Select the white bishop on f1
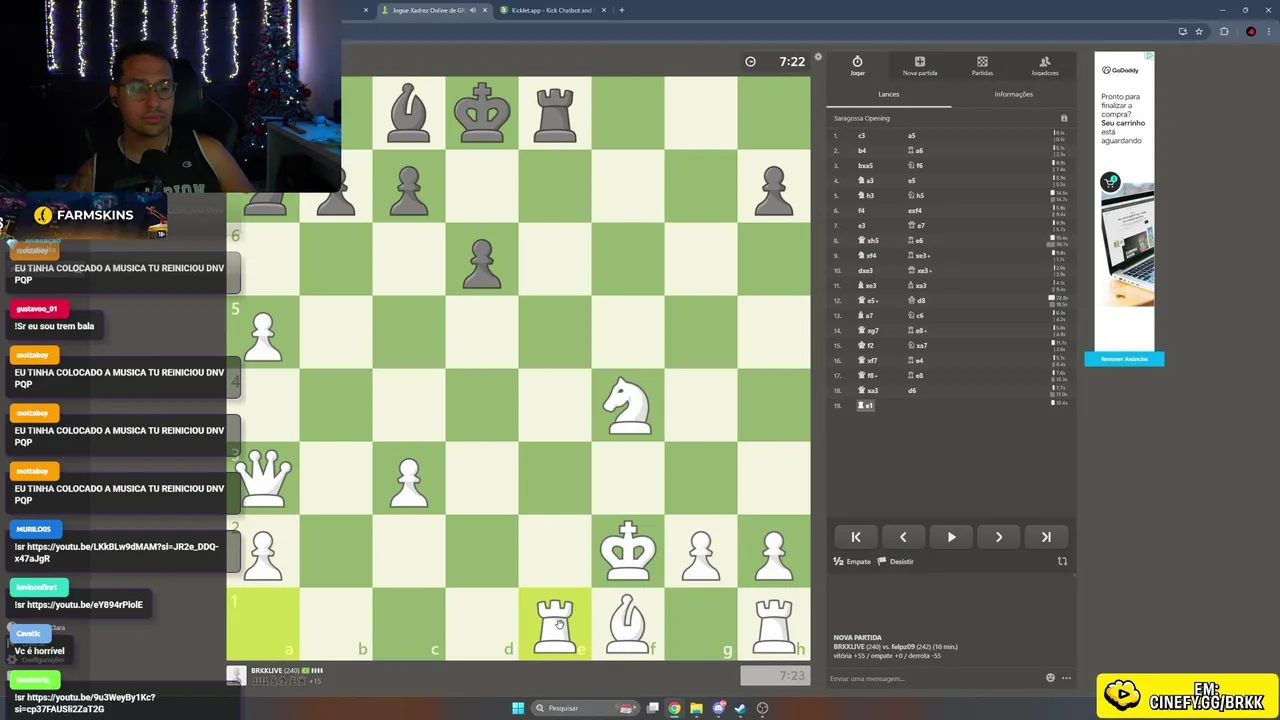The height and width of the screenshot is (720, 1280). pyautogui.click(x=628, y=624)
